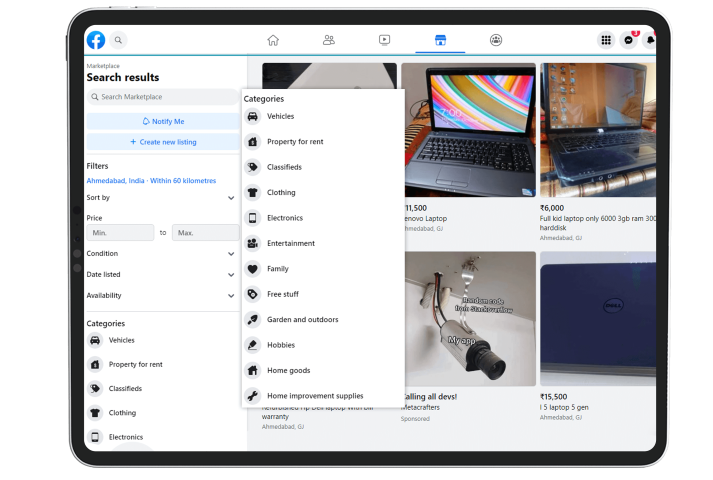Click the Marketplace breadcrumb label

[x=103, y=66]
